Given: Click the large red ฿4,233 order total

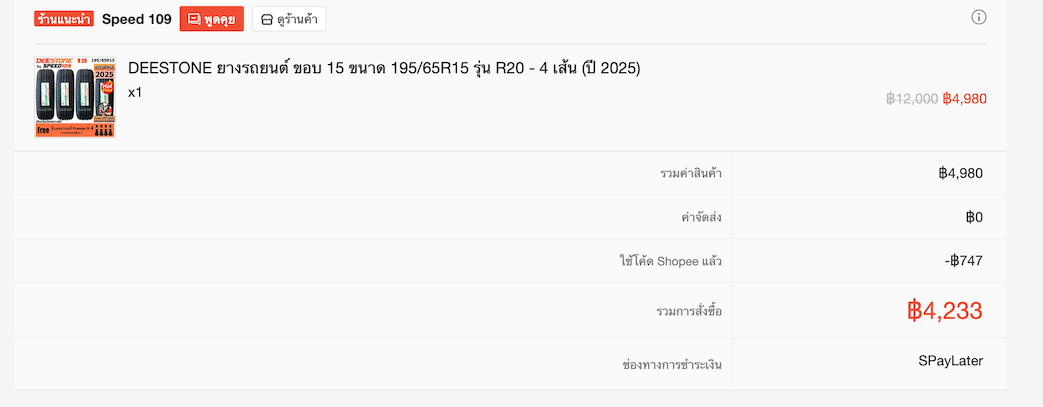Looking at the screenshot, I should [x=945, y=311].
